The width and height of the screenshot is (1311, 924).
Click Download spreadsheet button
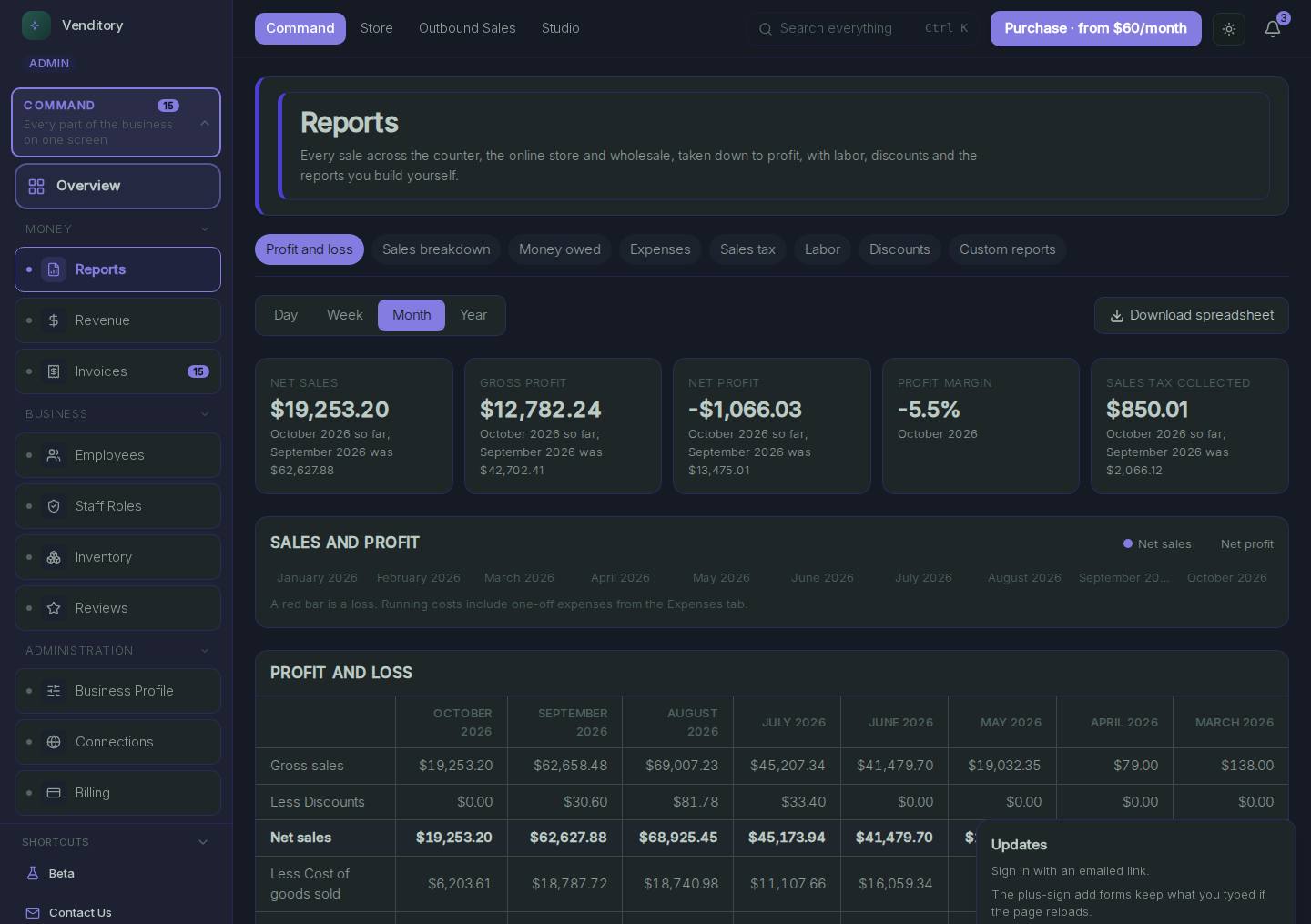1192,315
